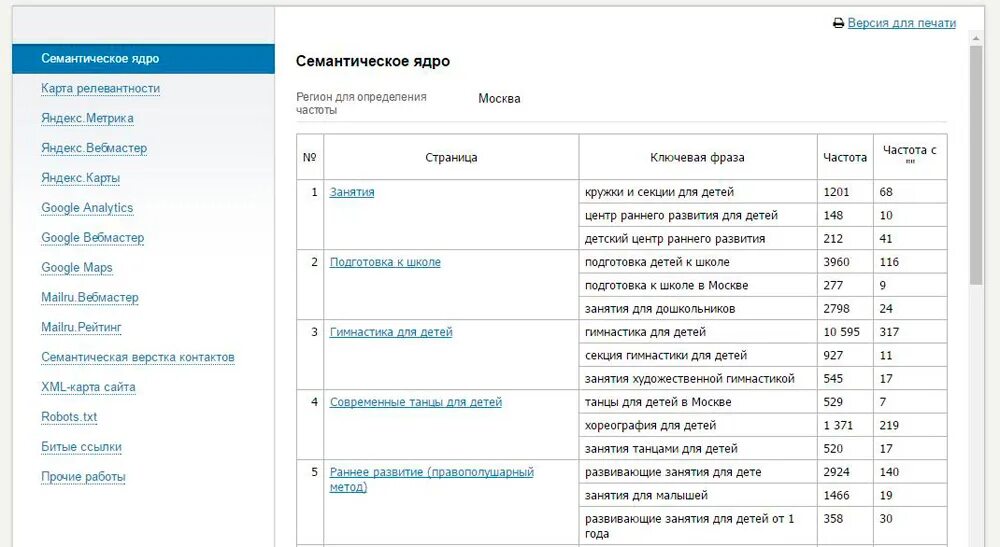Screen dimensions: 1000x547
Task: Open the Занятия page link
Action: pyautogui.click(x=352, y=192)
